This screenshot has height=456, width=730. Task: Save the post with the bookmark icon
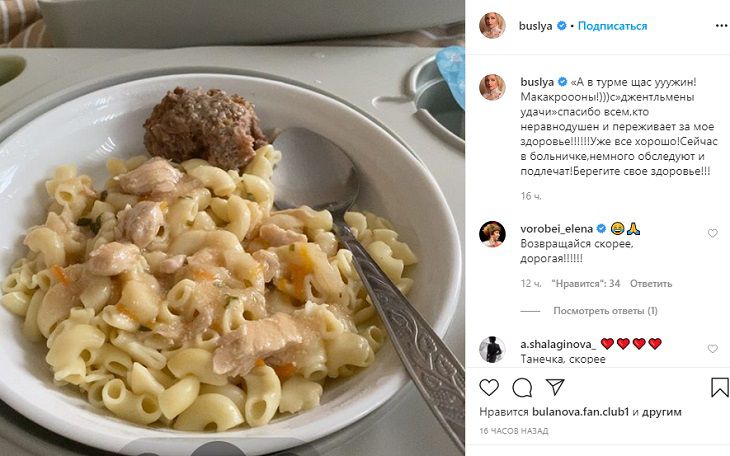coord(720,387)
